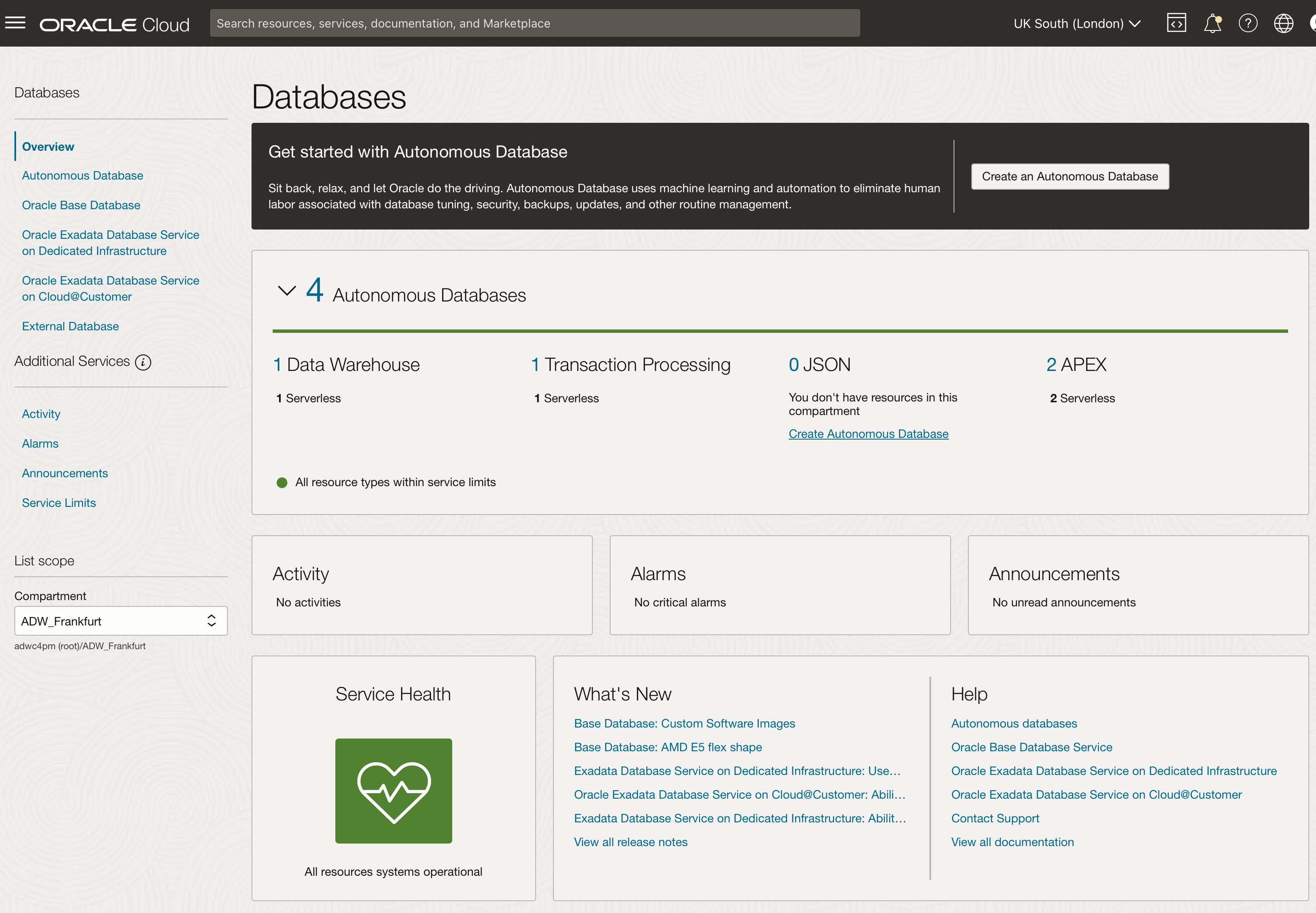The width and height of the screenshot is (1316, 913).
Task: Click the Additional Services info icon
Action: [x=143, y=362]
